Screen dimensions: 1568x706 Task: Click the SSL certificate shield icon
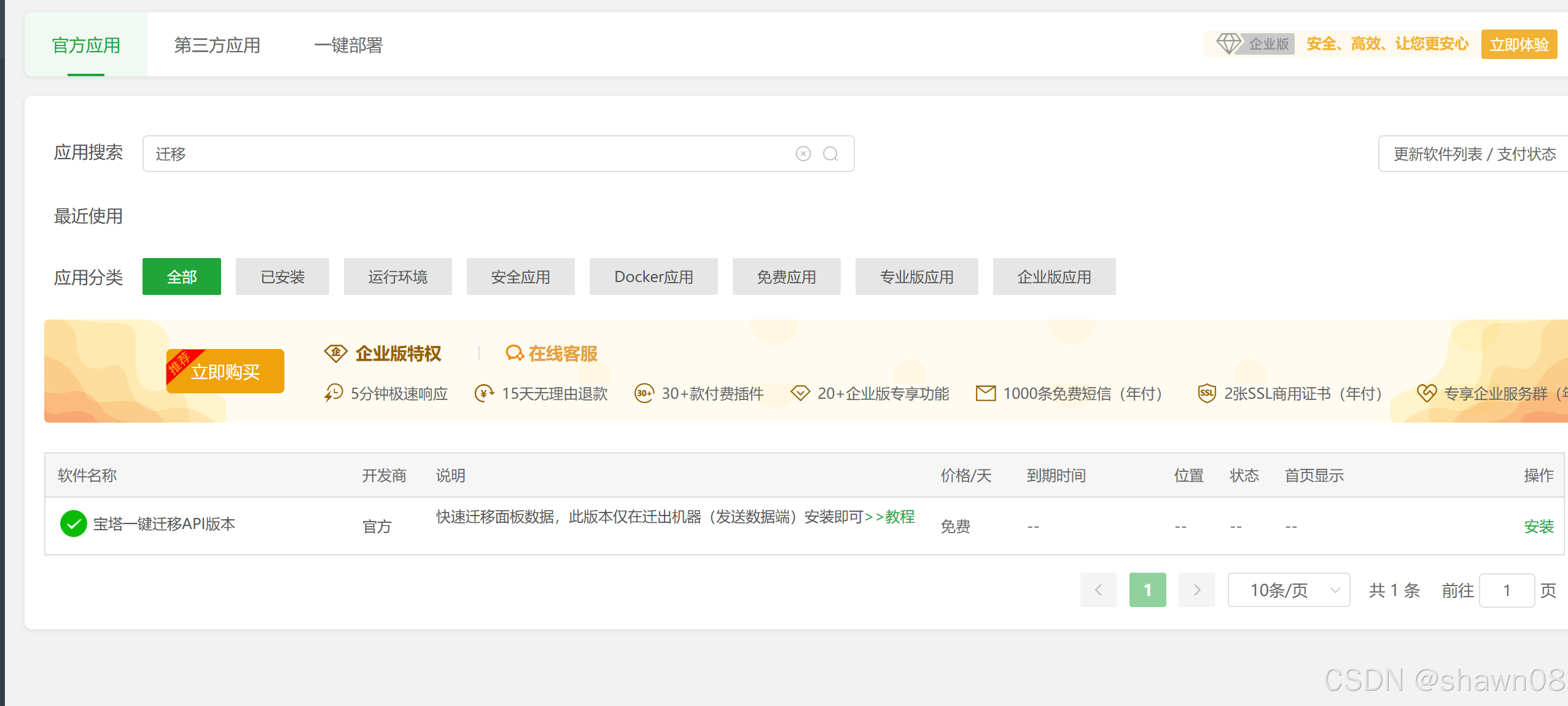pos(1206,393)
